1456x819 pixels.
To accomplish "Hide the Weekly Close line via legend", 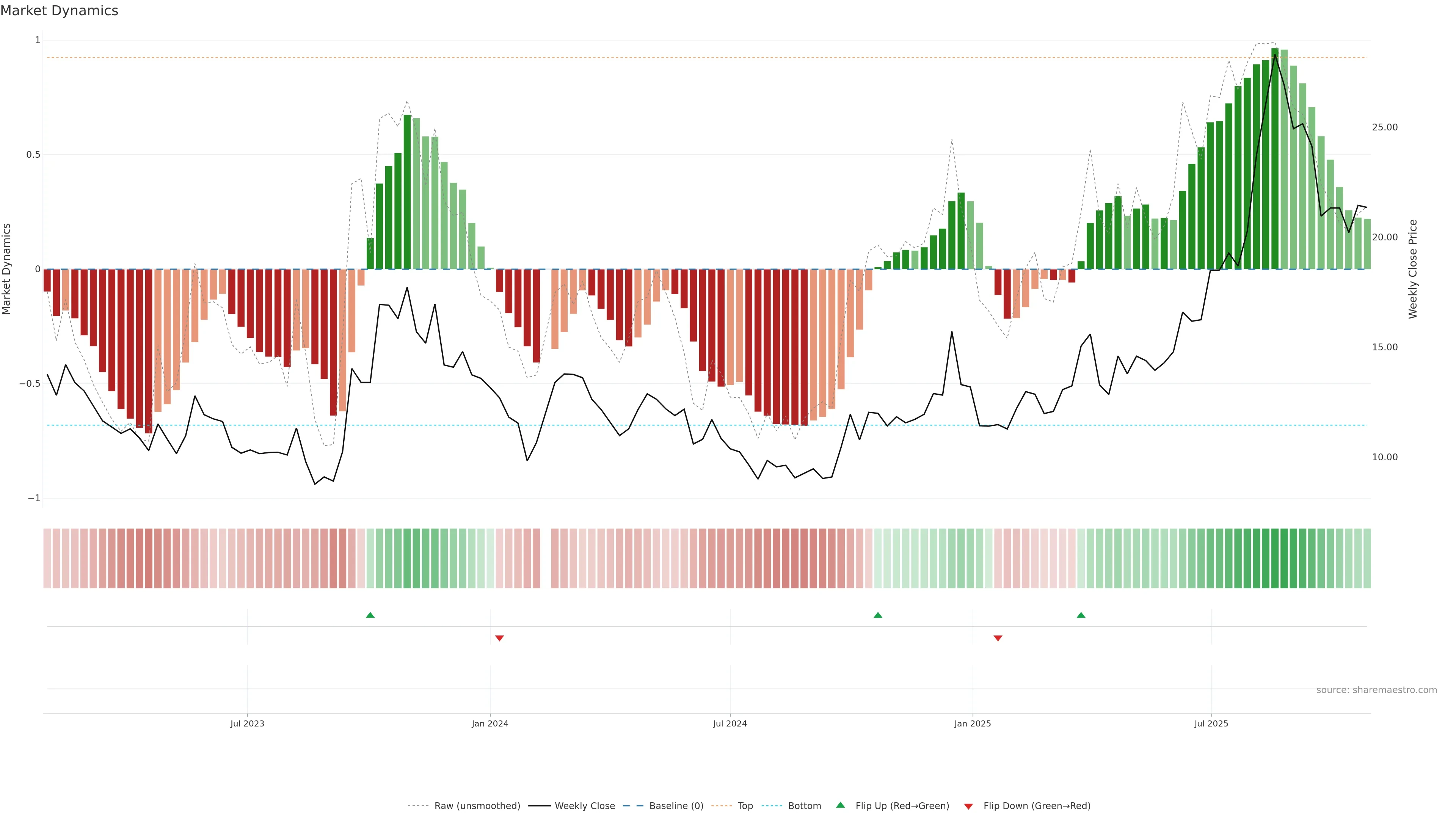I will [584, 806].
